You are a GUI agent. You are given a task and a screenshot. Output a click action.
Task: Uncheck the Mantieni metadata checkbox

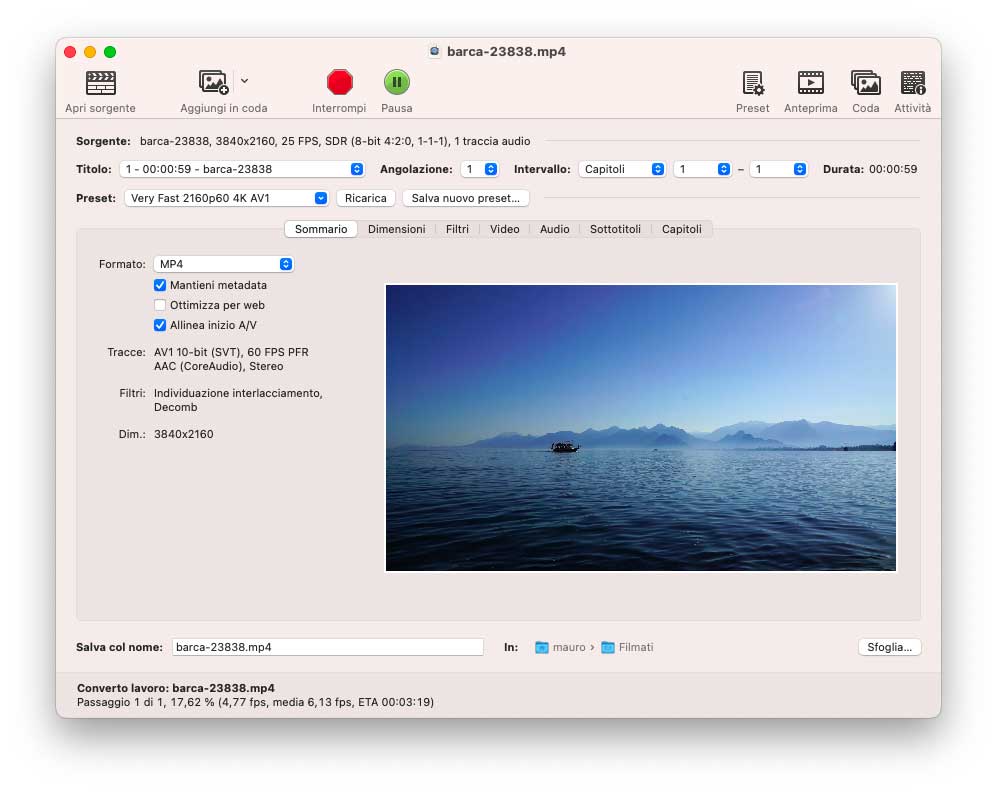(x=160, y=285)
